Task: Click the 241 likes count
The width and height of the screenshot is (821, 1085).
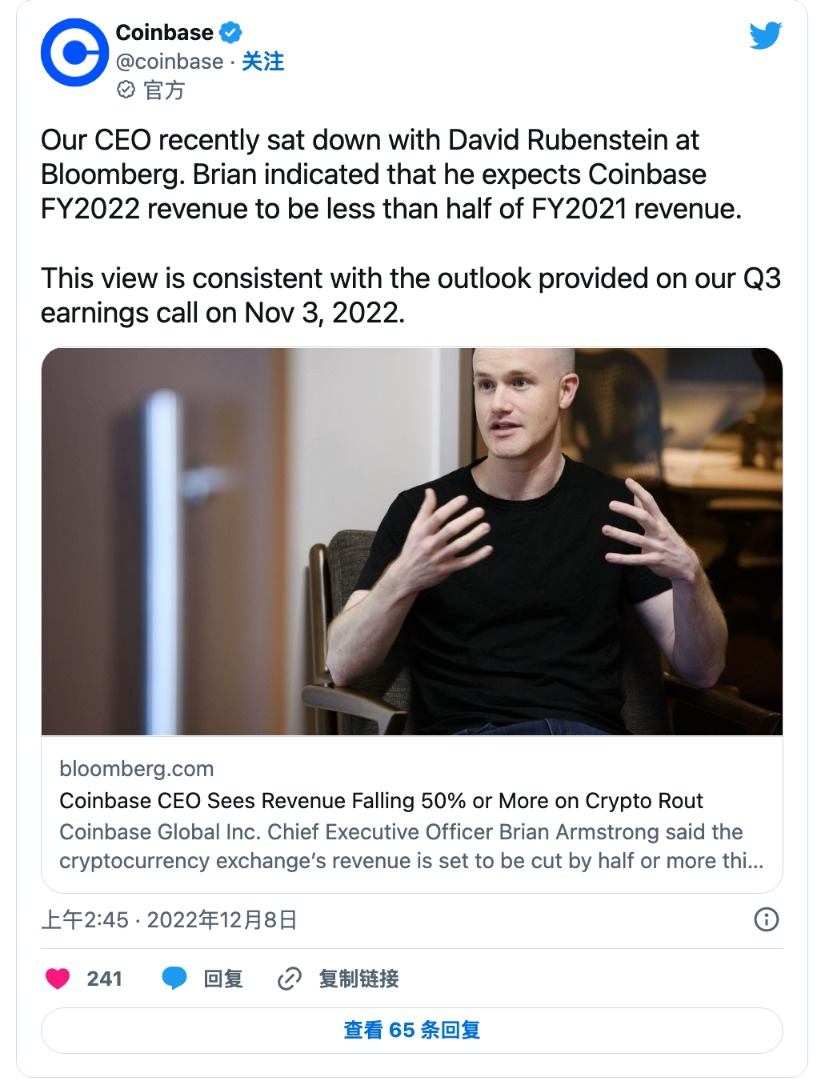Action: 104,978
